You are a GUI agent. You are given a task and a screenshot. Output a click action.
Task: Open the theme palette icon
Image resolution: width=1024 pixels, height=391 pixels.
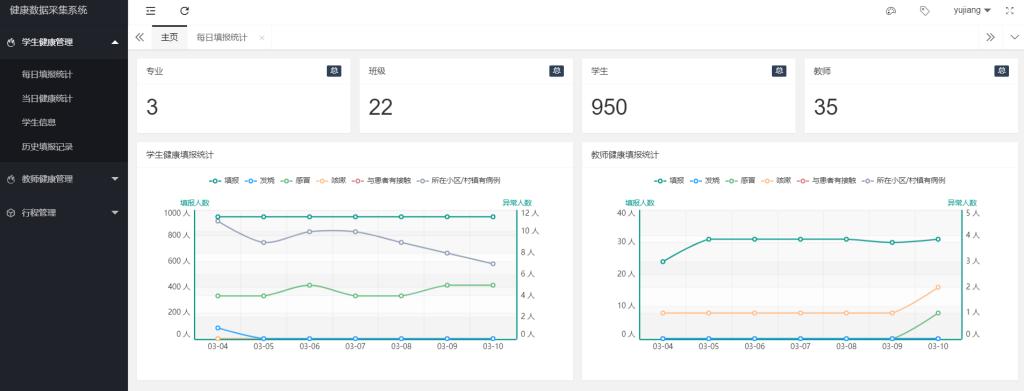[x=890, y=11]
